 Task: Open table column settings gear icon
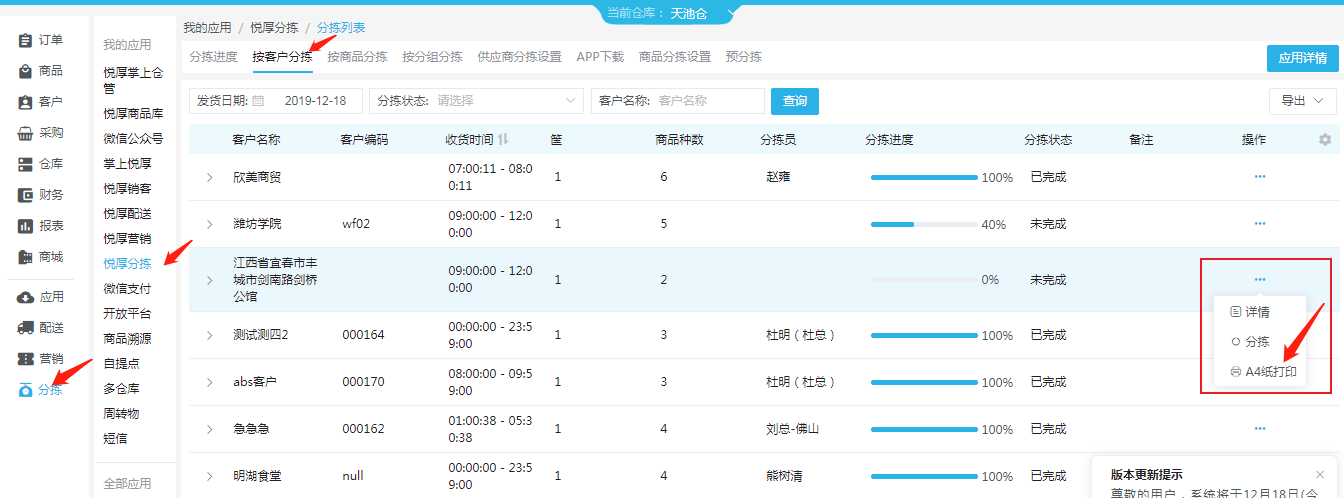coord(1325,140)
